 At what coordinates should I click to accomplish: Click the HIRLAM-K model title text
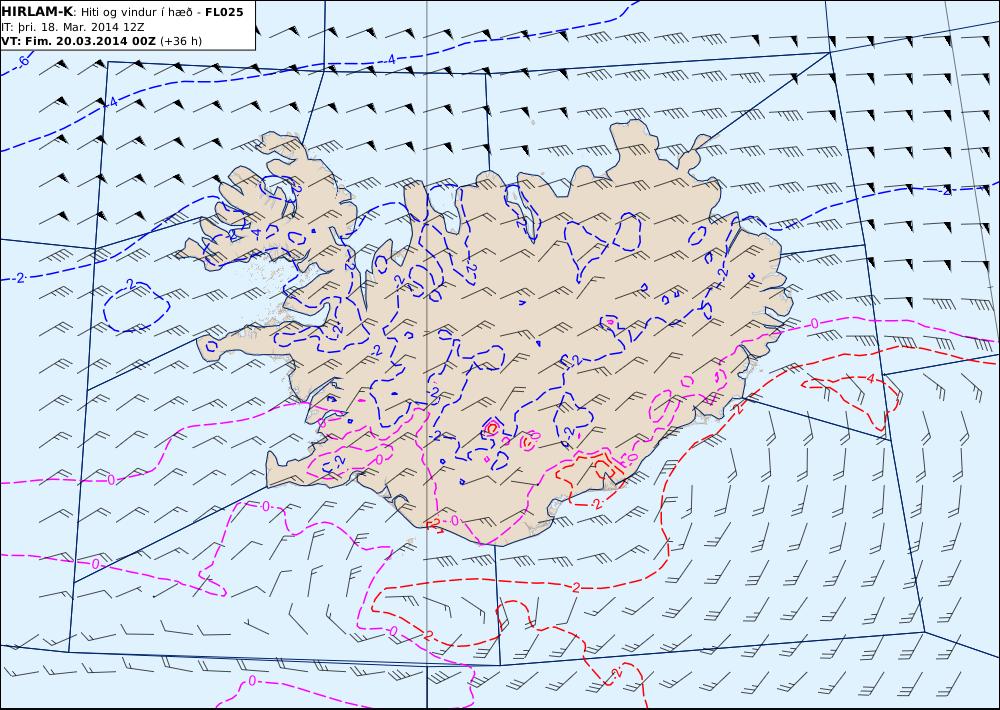(x=38, y=12)
